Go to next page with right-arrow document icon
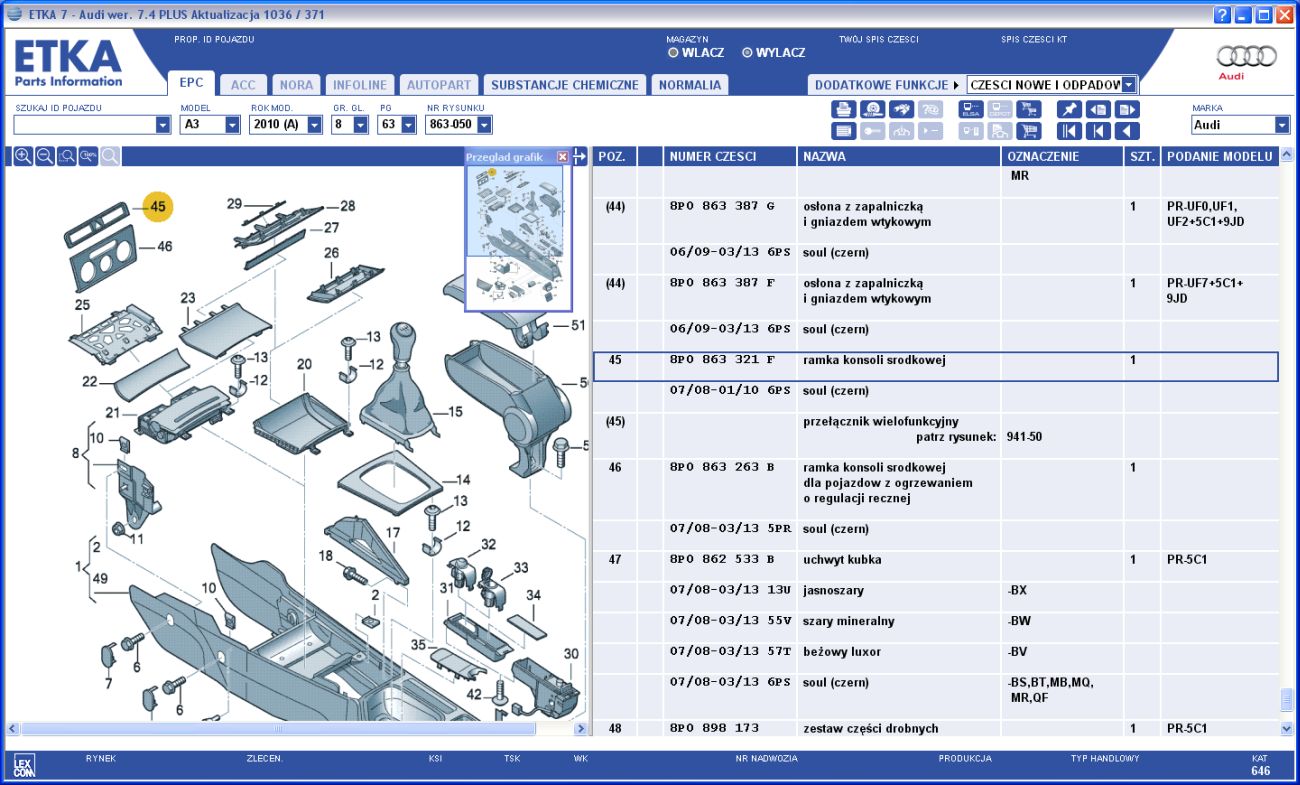1300x785 pixels. tap(1127, 110)
